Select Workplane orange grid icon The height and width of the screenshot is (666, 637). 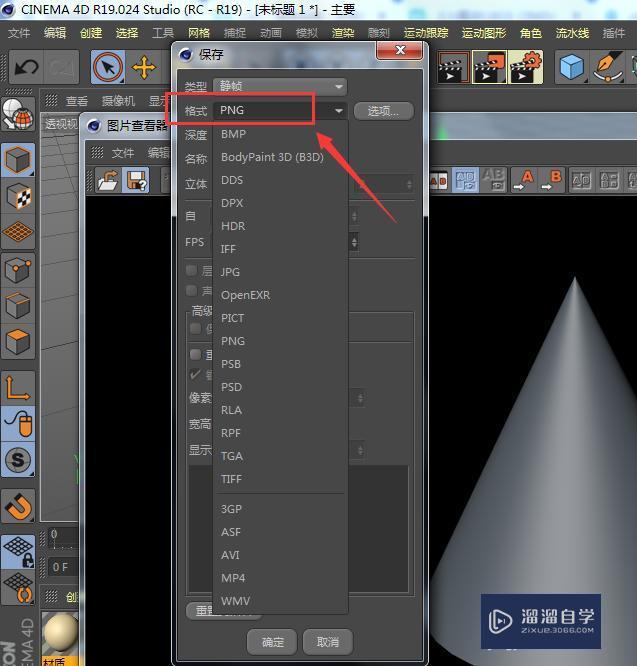(18, 232)
